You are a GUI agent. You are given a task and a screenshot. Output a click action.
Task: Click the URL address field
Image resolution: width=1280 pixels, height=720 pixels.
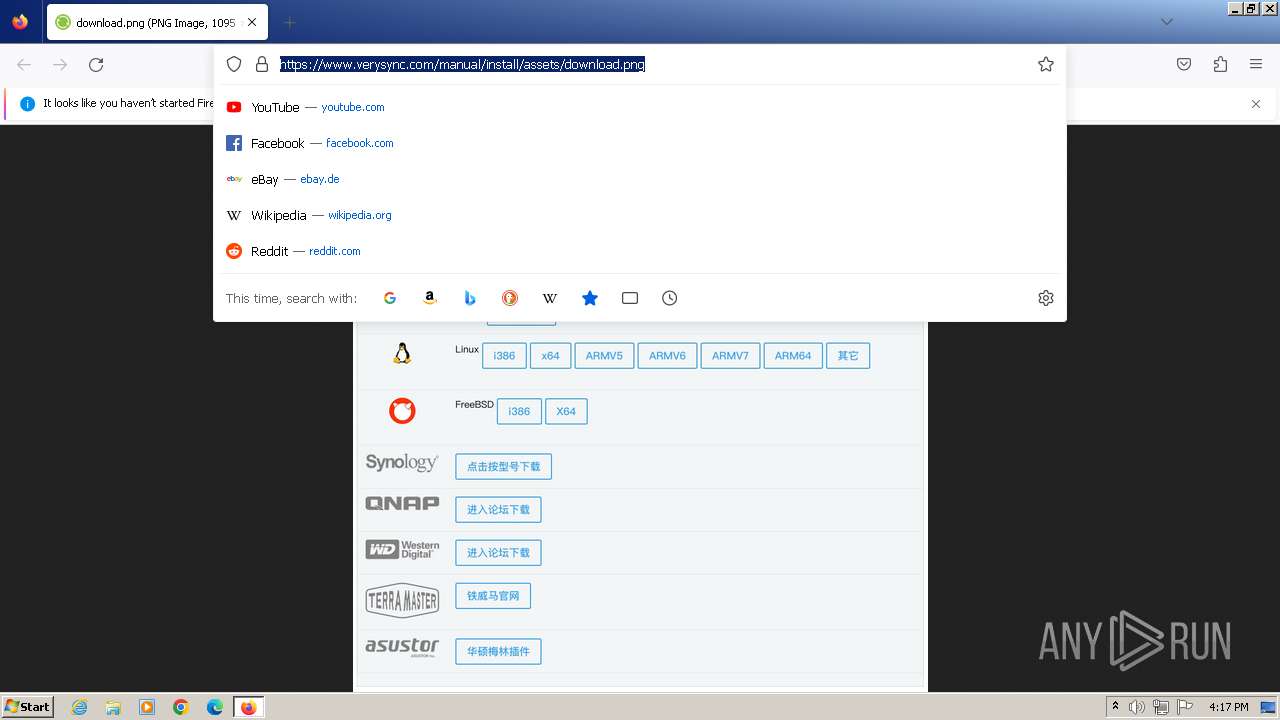(653, 64)
